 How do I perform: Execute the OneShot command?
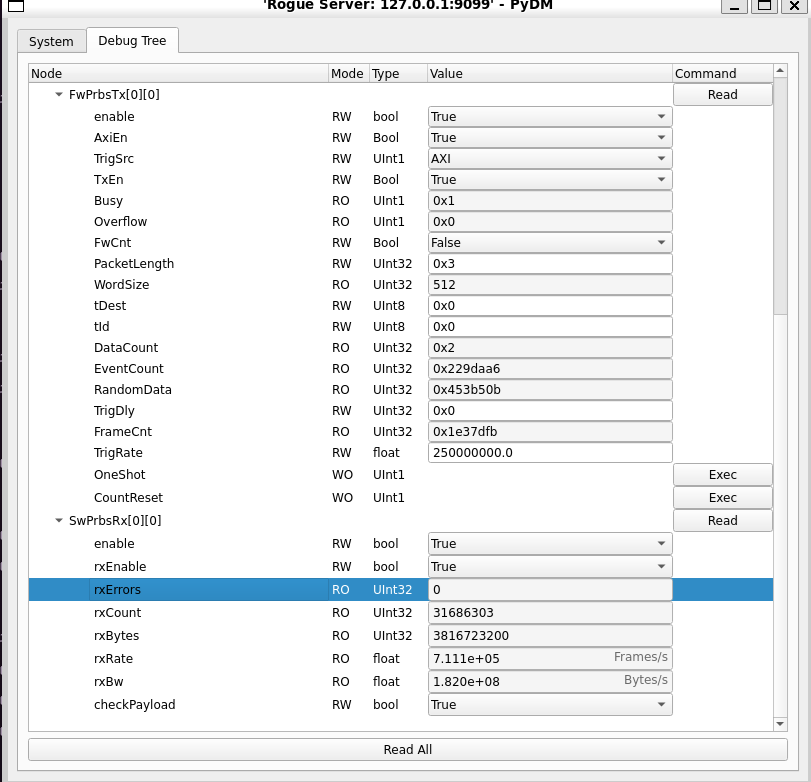[x=722, y=475]
